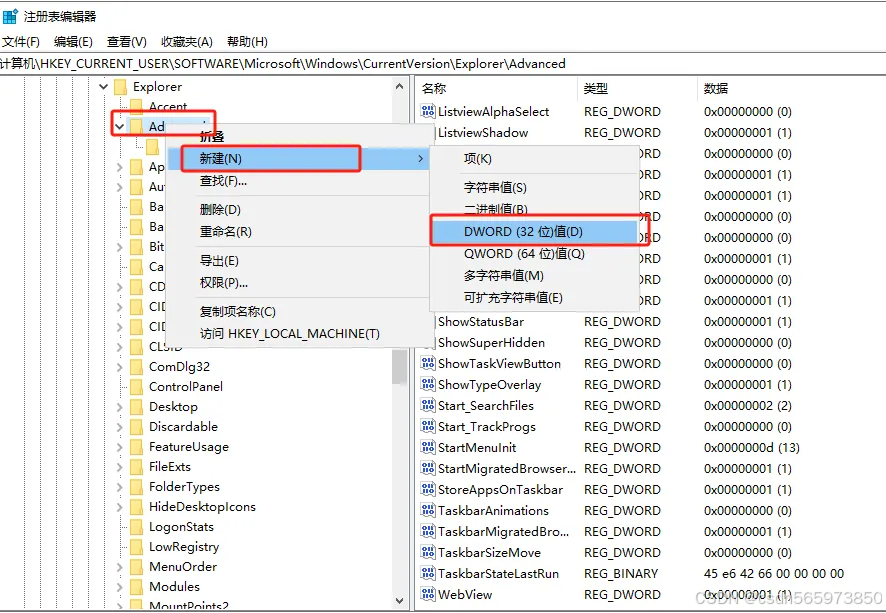Image resolution: width=886 pixels, height=613 pixels.
Task: Click the tree scrollbar down arrow
Action: (399, 601)
